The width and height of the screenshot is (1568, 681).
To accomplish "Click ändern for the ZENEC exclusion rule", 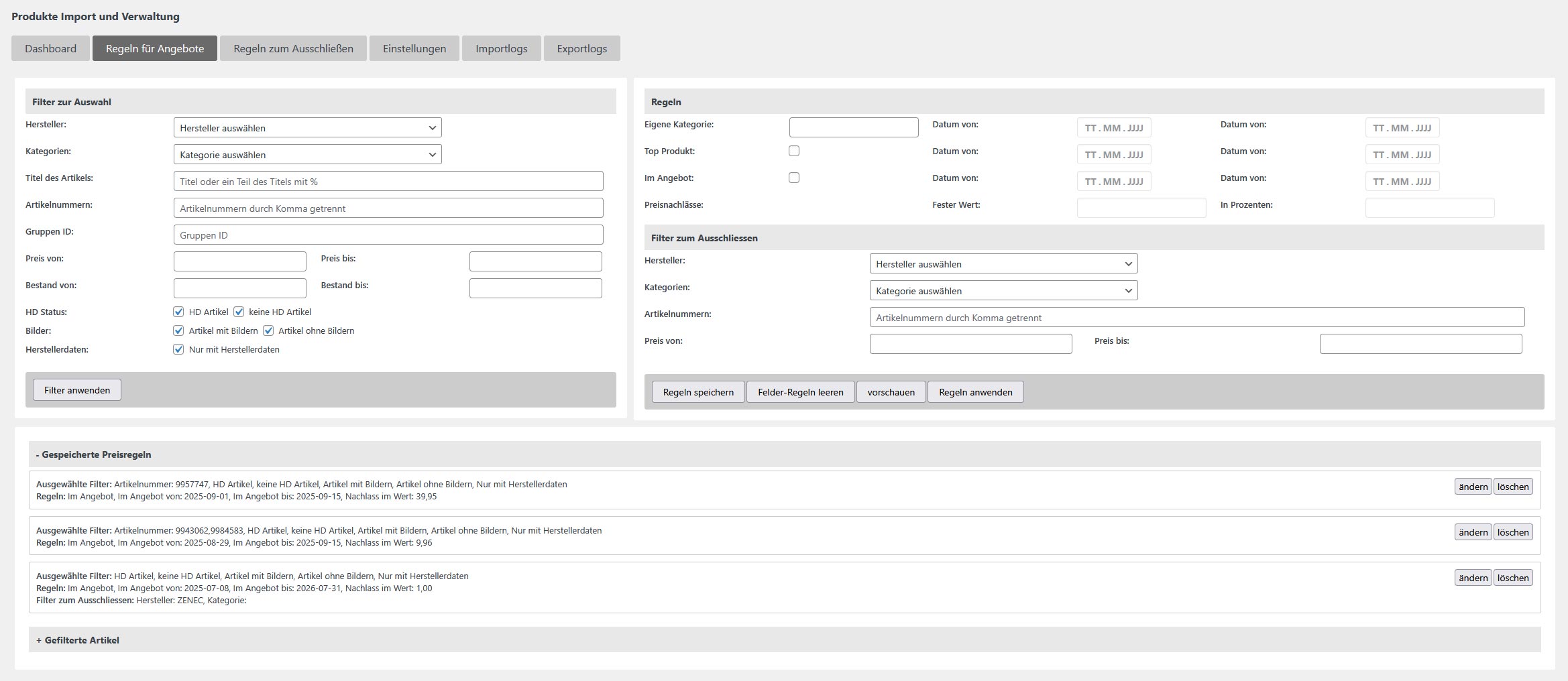I will [x=1473, y=578].
